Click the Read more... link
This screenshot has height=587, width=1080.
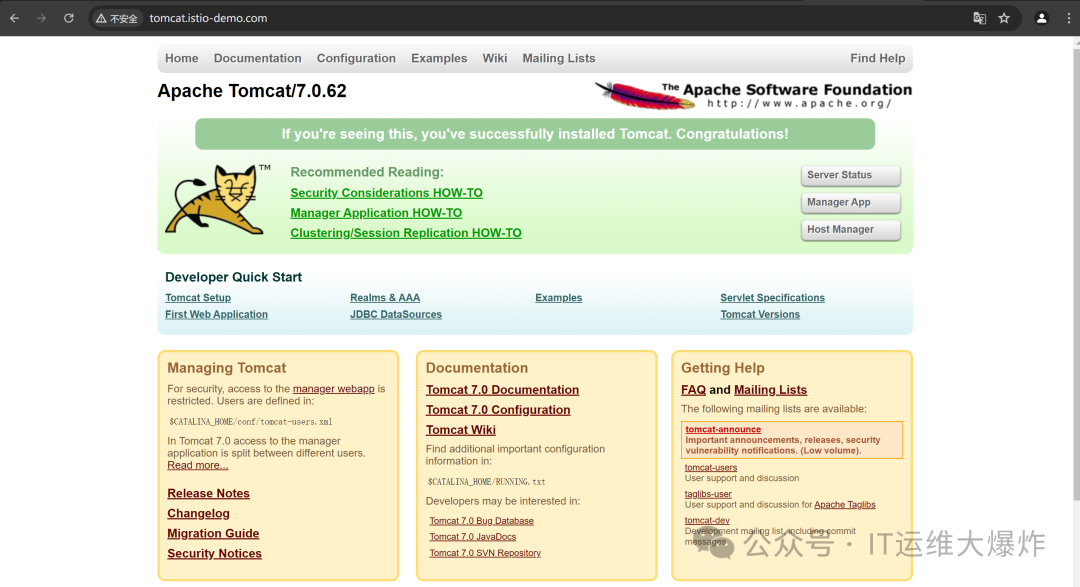tap(198, 465)
